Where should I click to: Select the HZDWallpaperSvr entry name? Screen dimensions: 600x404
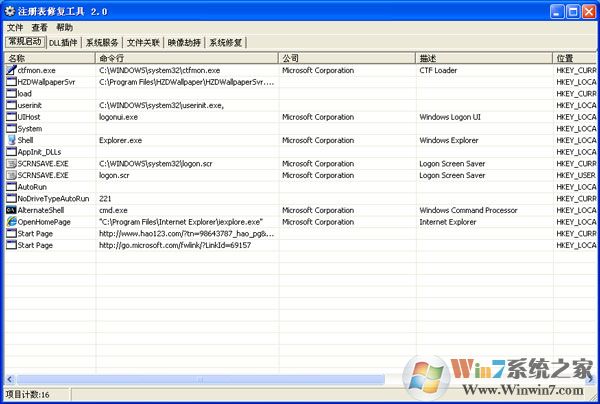[46, 82]
